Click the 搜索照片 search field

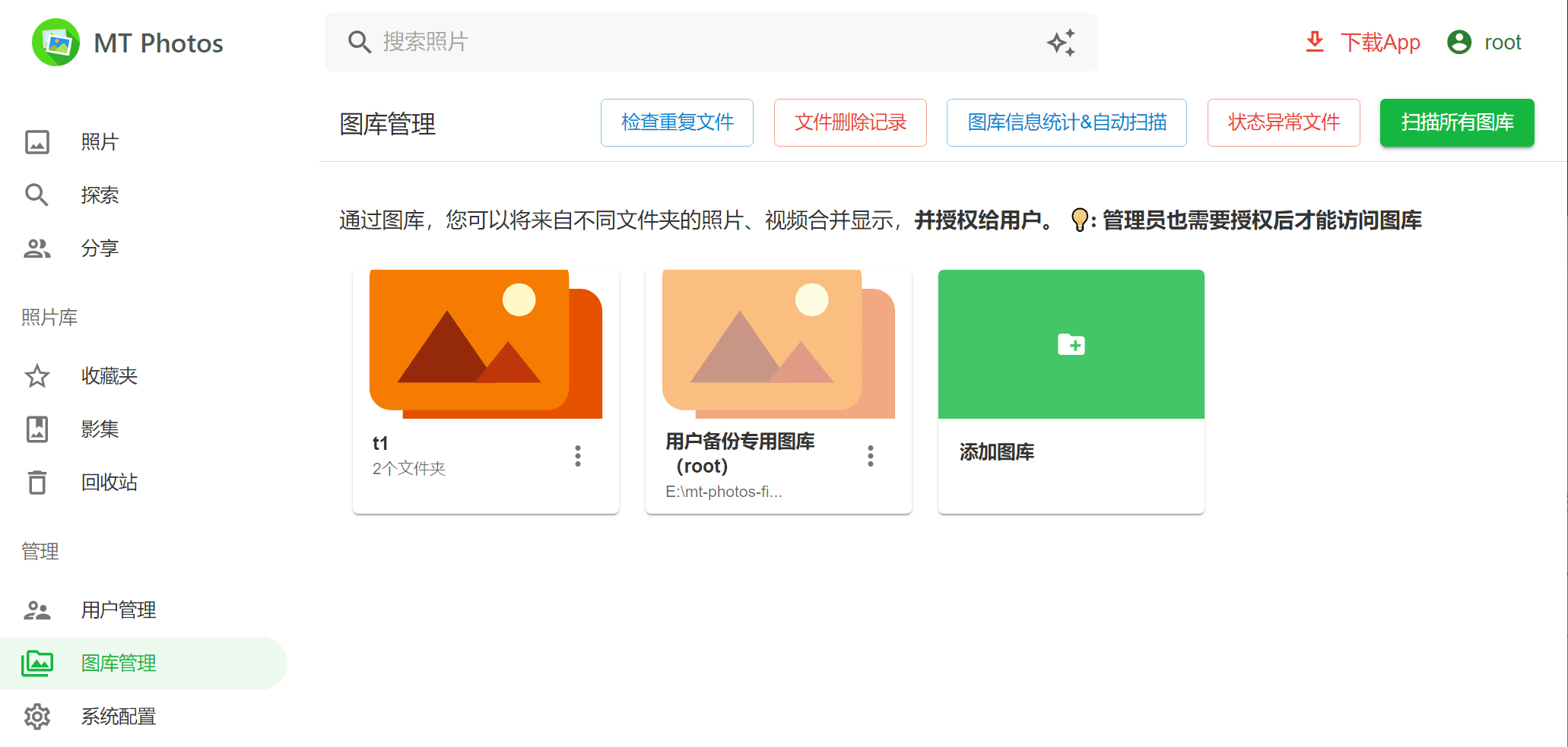coord(700,43)
